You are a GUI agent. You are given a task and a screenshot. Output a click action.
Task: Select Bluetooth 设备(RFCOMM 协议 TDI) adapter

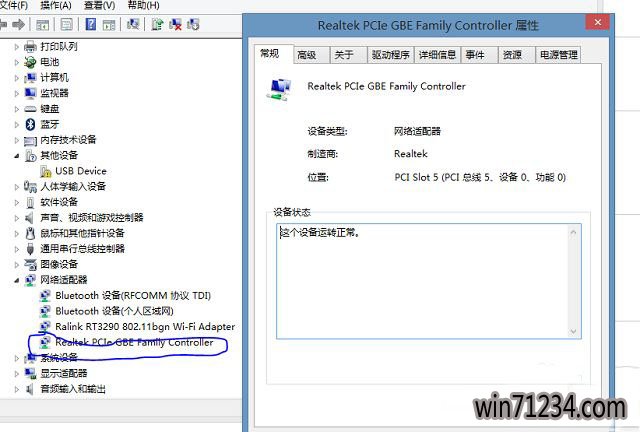tap(133, 295)
